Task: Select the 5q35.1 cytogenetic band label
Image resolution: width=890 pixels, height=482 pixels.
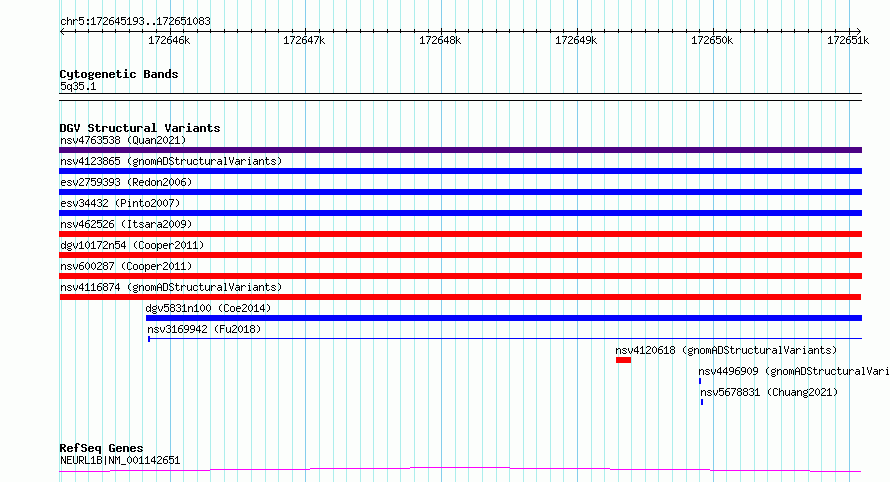Action: click(x=78, y=86)
